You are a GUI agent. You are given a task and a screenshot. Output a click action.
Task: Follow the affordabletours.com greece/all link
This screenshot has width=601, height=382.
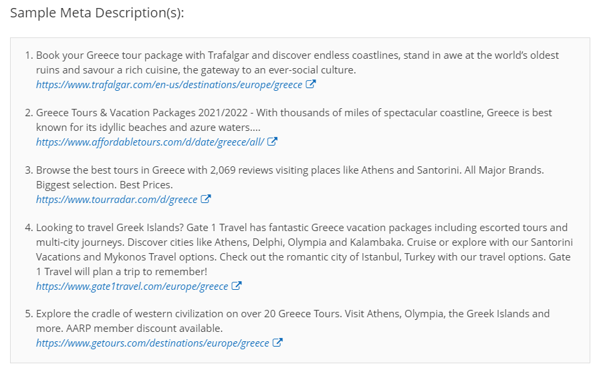click(x=150, y=142)
